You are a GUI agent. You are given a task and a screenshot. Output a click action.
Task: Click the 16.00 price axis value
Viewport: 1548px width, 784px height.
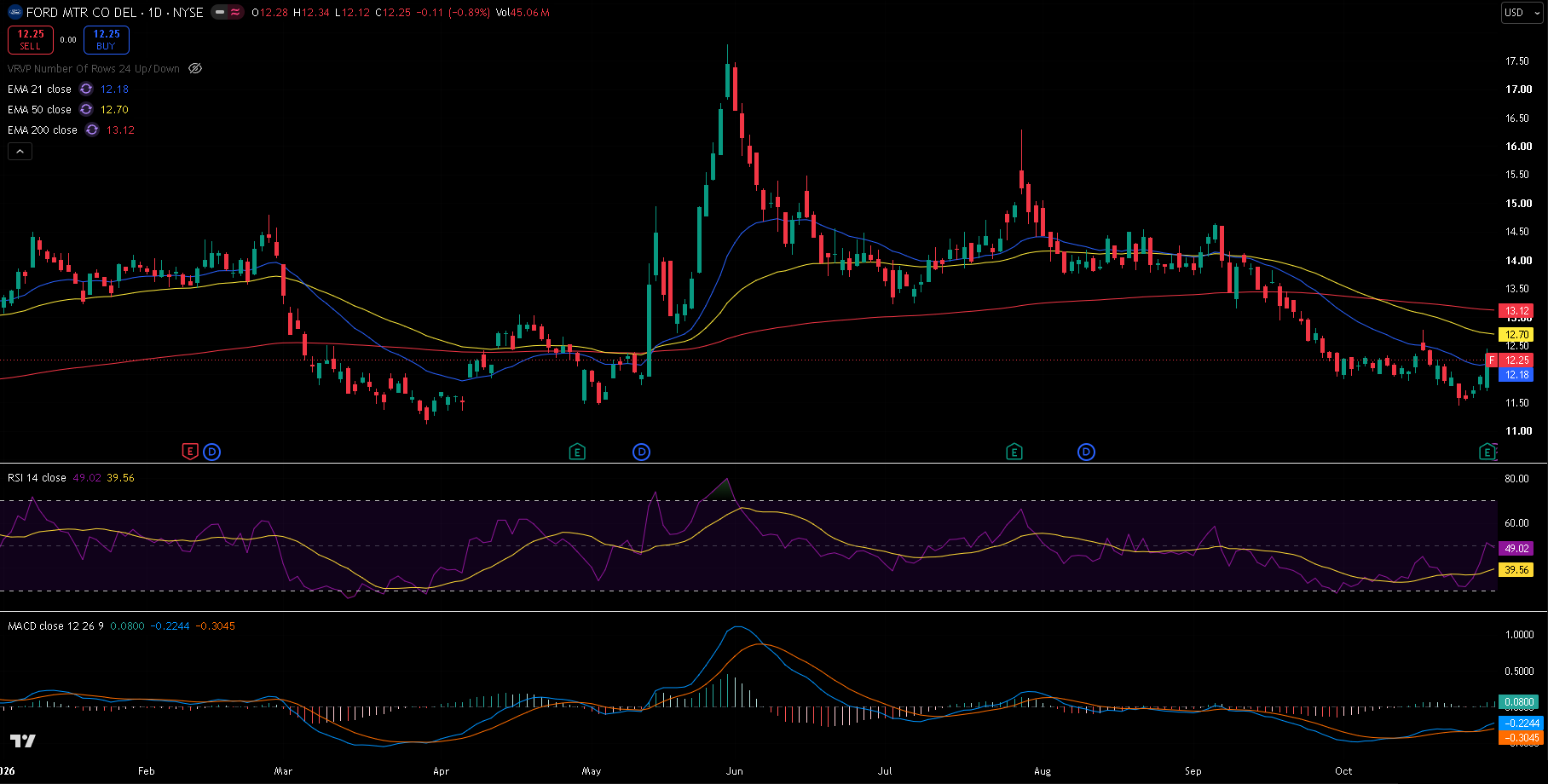pyautogui.click(x=1518, y=147)
